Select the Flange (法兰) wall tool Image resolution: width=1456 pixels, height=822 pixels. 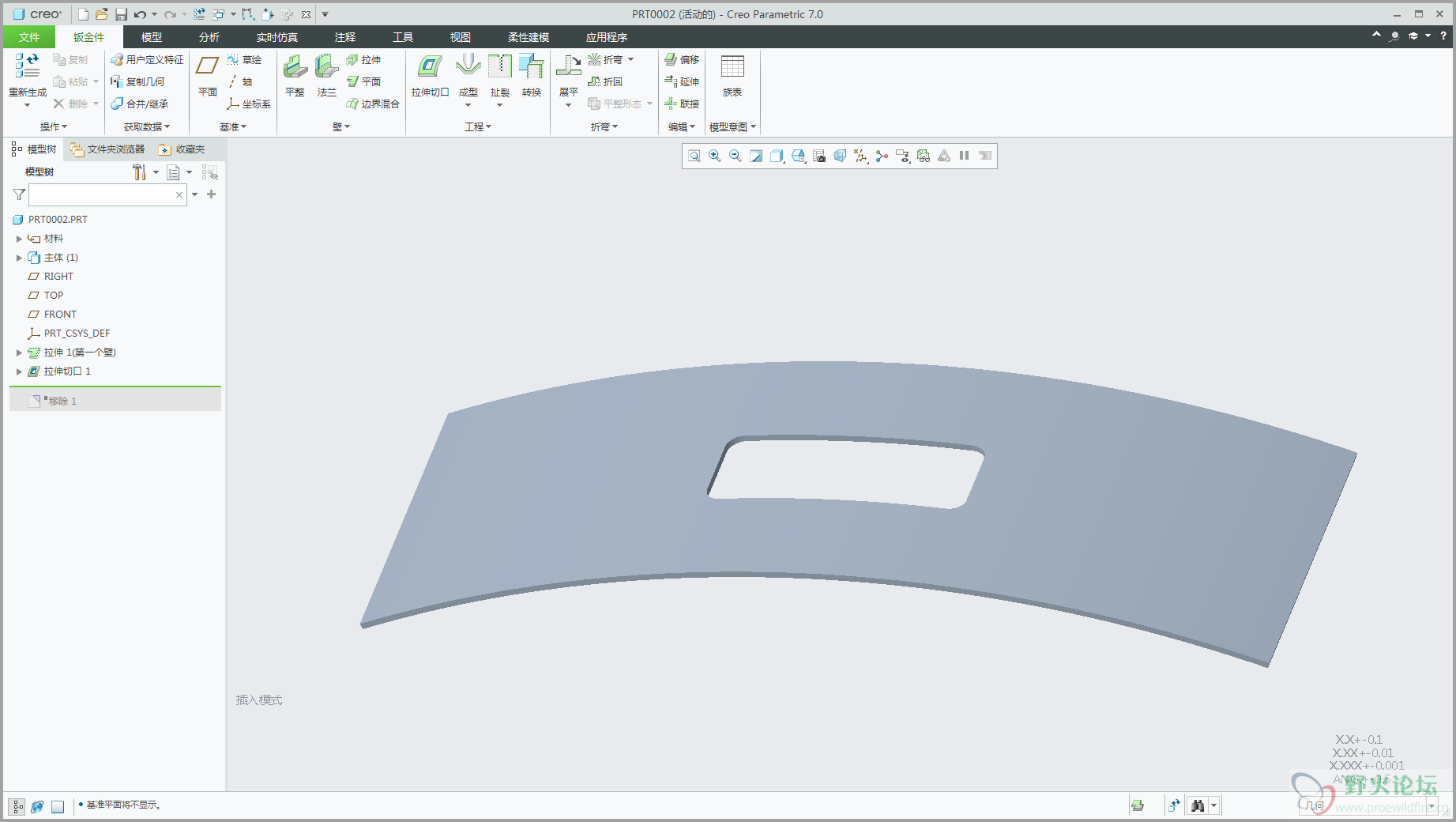click(x=327, y=77)
